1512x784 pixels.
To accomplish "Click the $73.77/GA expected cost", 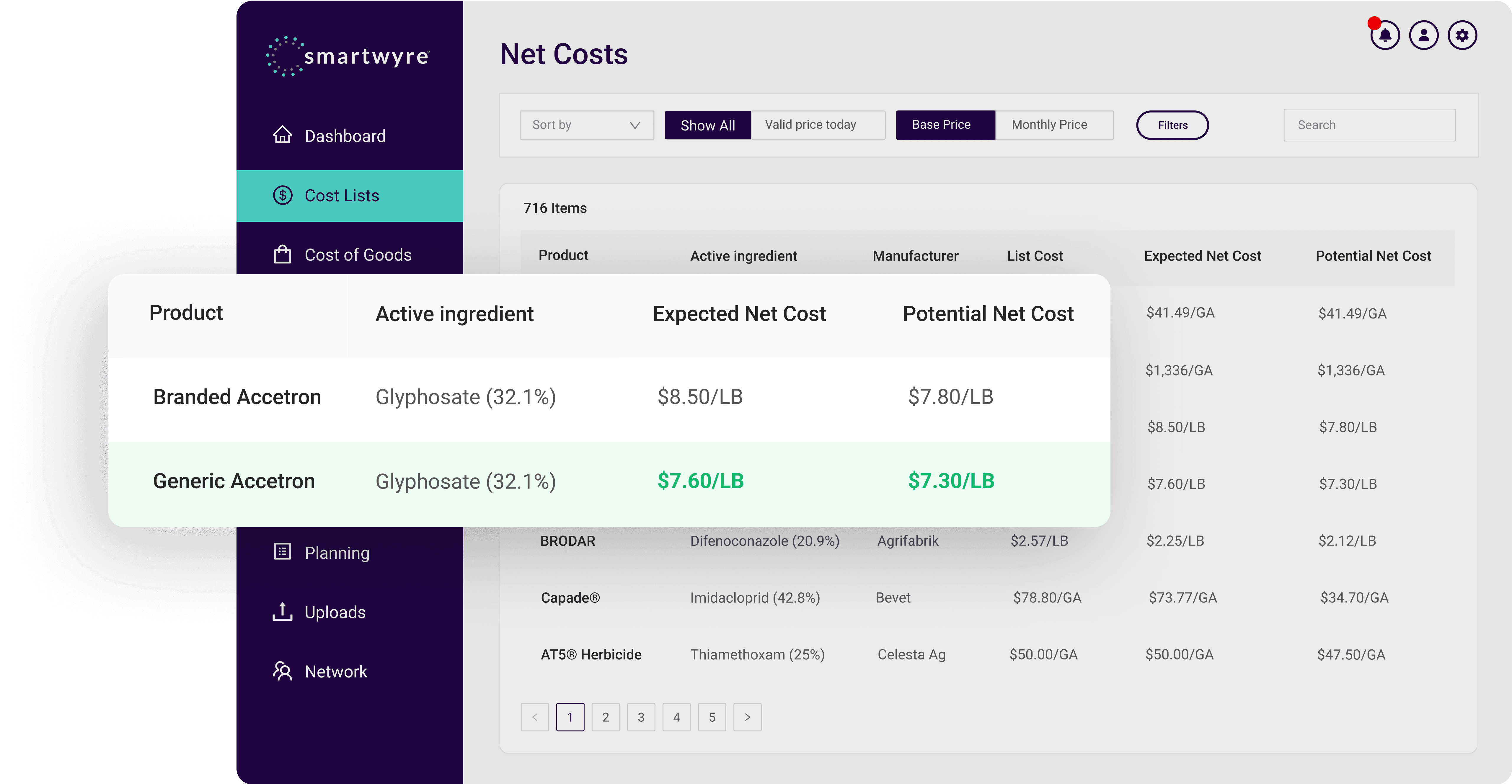I will pos(1182,597).
